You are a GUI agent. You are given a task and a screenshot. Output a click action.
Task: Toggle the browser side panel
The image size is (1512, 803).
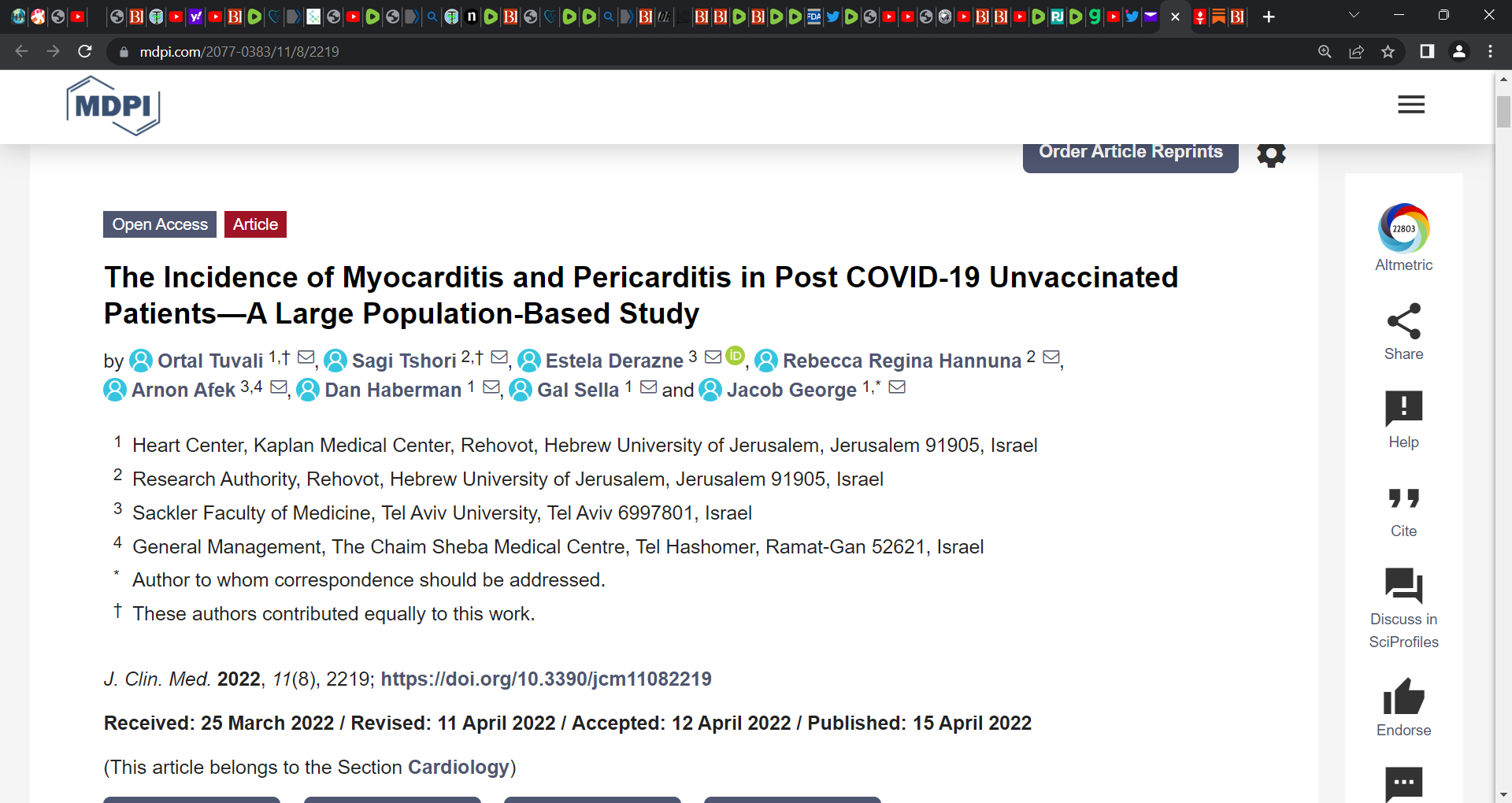pos(1426,52)
